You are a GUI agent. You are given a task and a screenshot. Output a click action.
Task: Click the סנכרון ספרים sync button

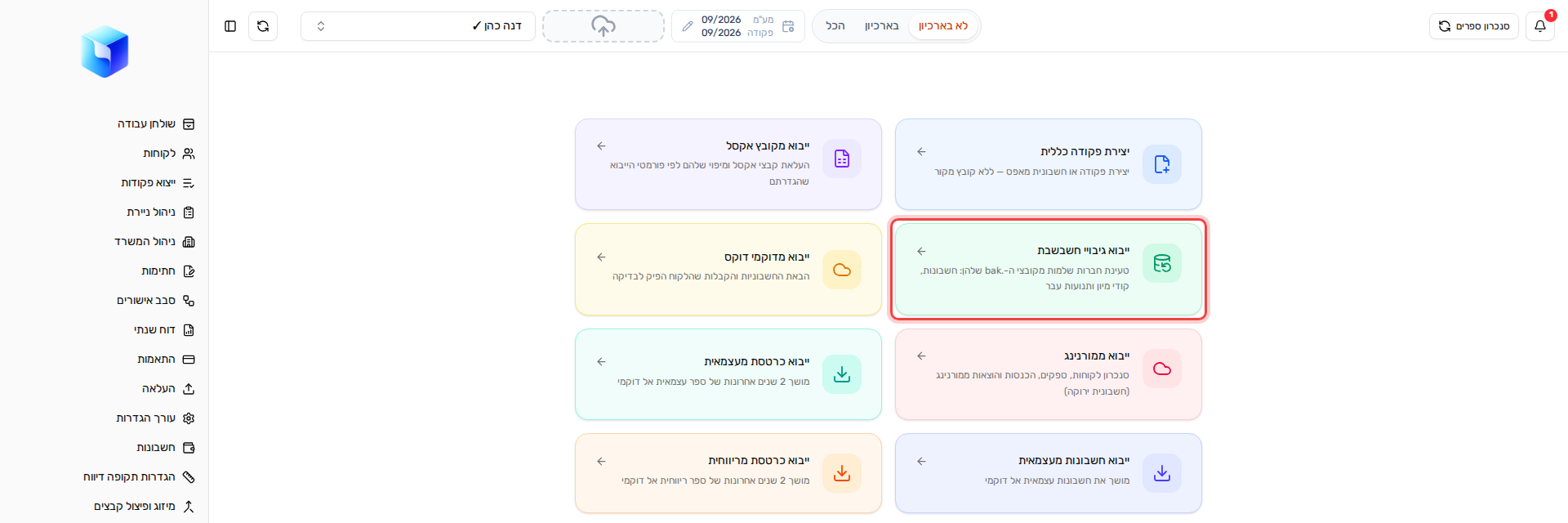pos(1474,26)
